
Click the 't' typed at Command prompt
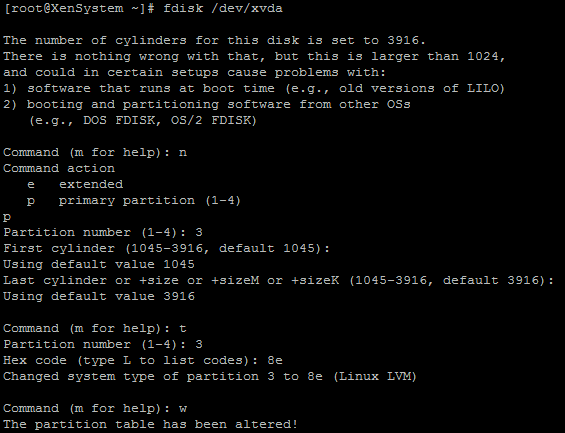pyautogui.click(x=183, y=329)
